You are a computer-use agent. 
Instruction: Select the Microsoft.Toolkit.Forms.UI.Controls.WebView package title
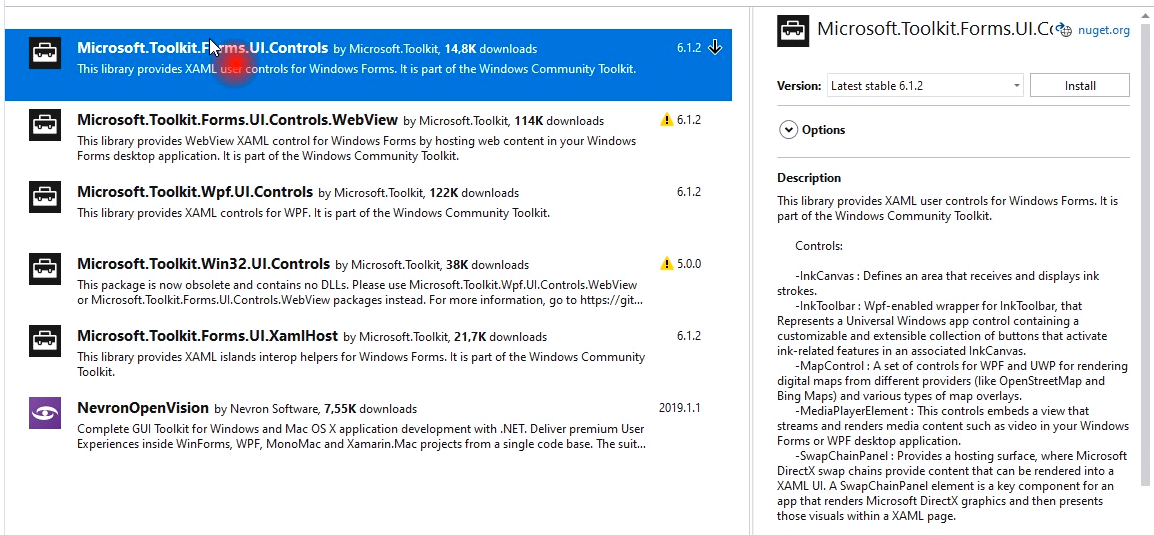pos(237,120)
